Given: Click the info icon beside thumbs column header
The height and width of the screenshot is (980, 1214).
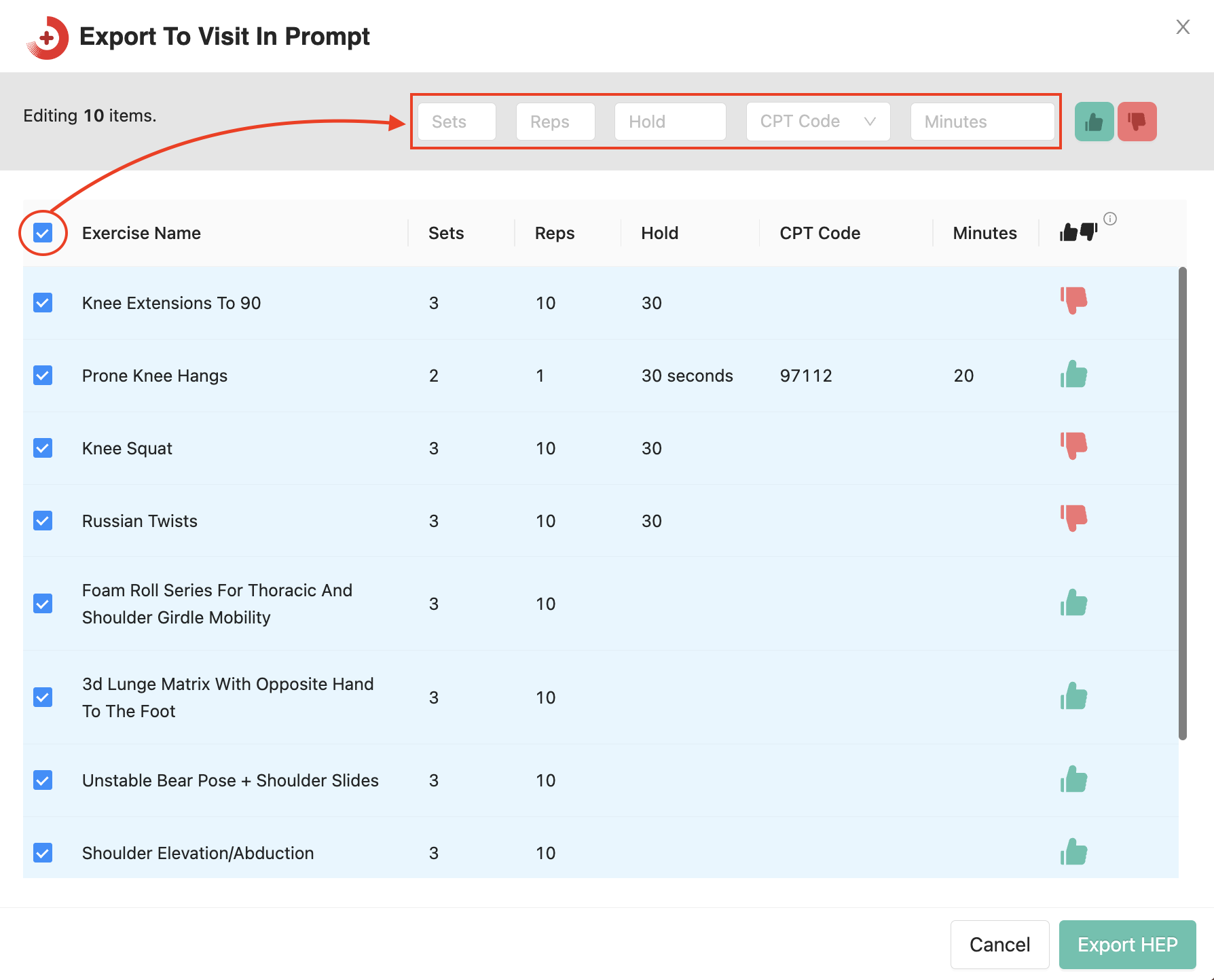Looking at the screenshot, I should 1110,219.
